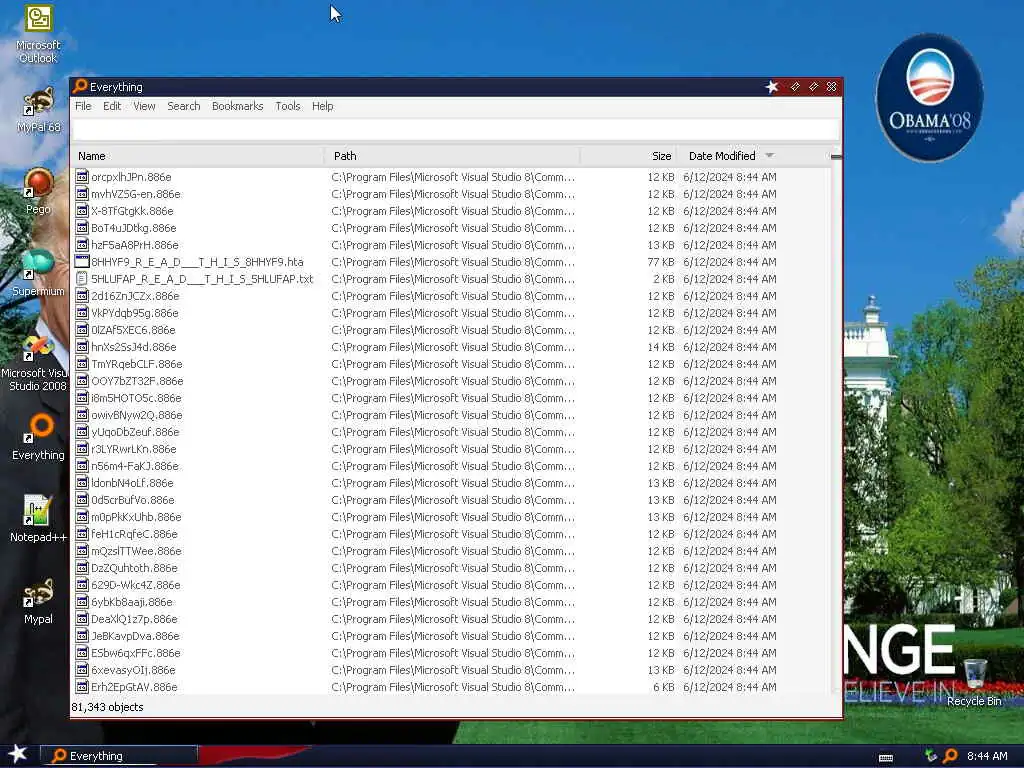Toggle Date Modified sort direction arrow
1024x768 pixels.
point(769,155)
